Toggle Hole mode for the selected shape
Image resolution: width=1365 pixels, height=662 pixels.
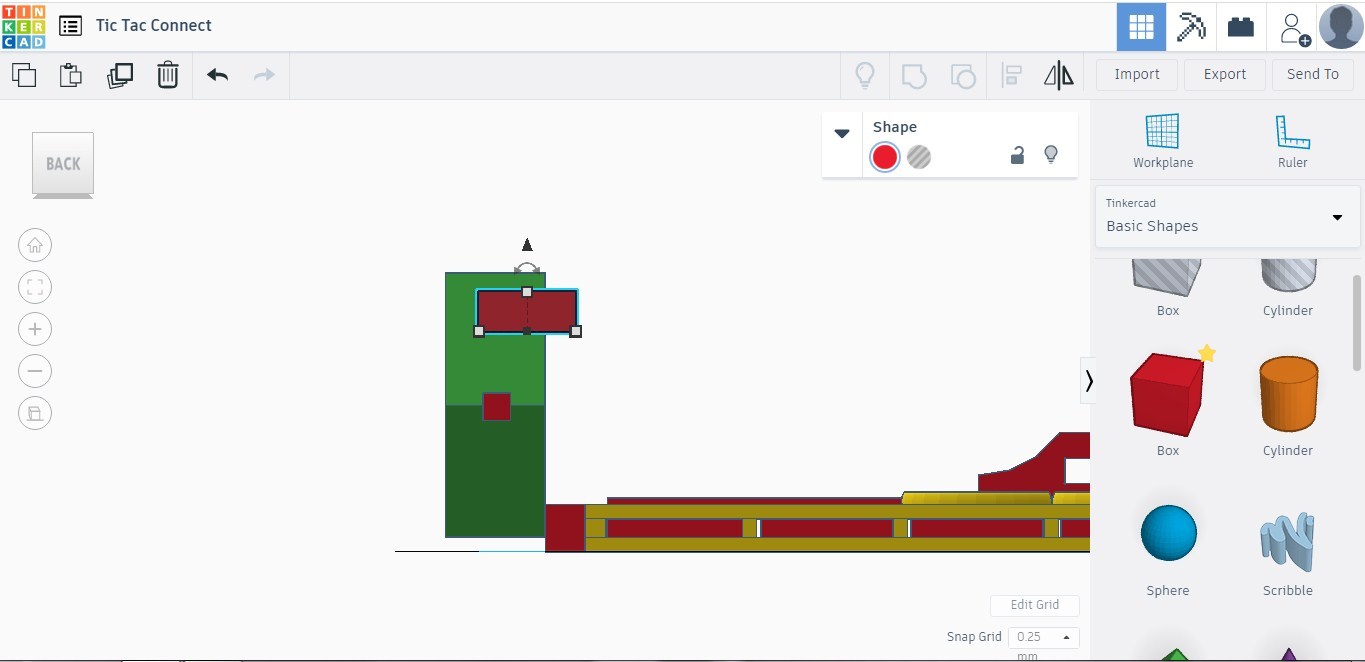[x=918, y=156]
